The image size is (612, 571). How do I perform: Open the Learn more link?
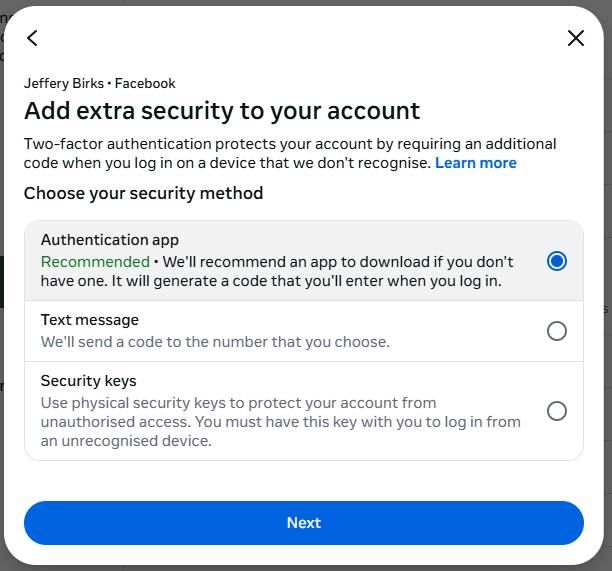(475, 163)
